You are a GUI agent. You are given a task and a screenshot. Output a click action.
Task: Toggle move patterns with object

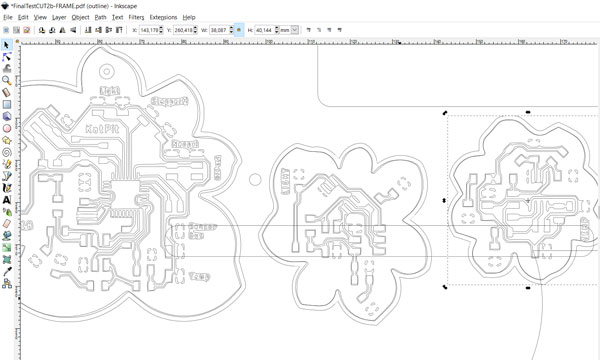(x=339, y=29)
